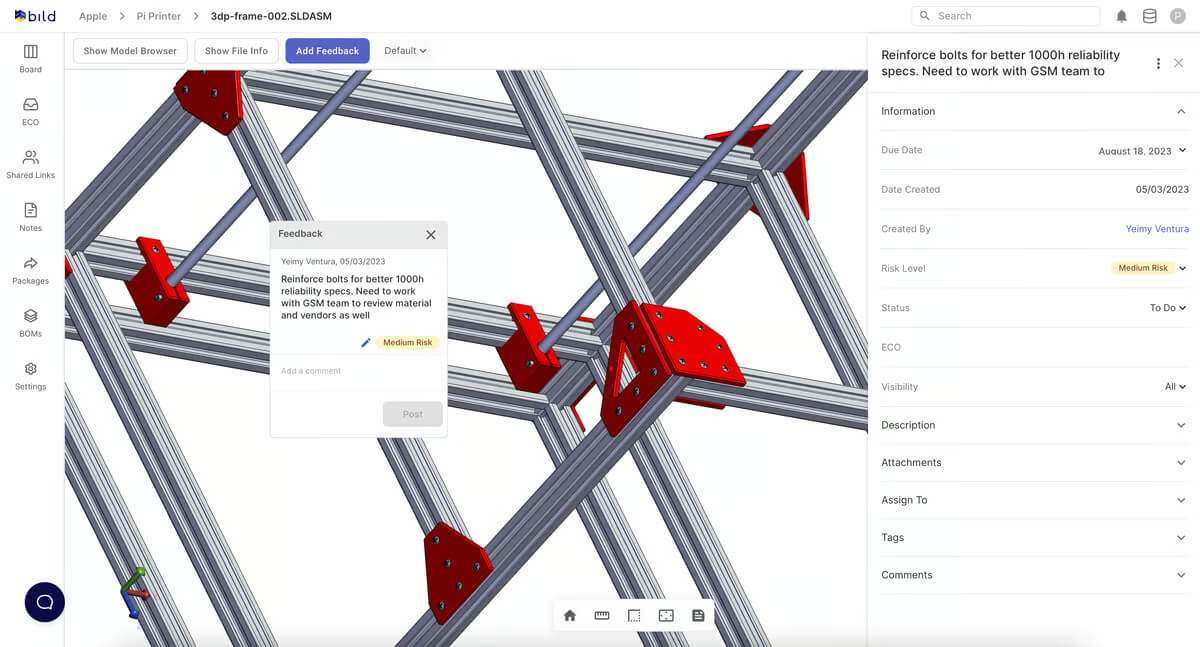The width and height of the screenshot is (1200, 647).
Task: Select the measure ruler tool
Action: click(x=602, y=616)
